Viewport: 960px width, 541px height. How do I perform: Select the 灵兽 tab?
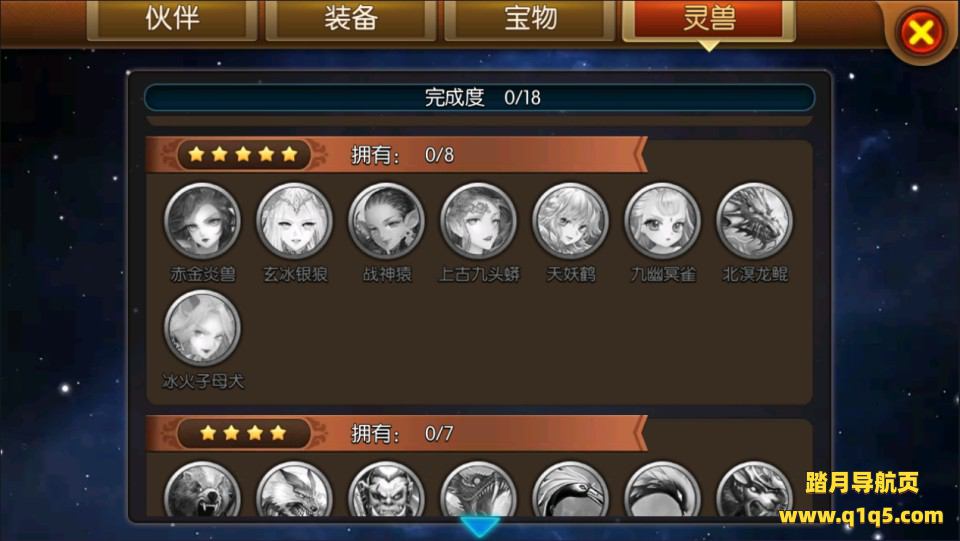coord(708,18)
